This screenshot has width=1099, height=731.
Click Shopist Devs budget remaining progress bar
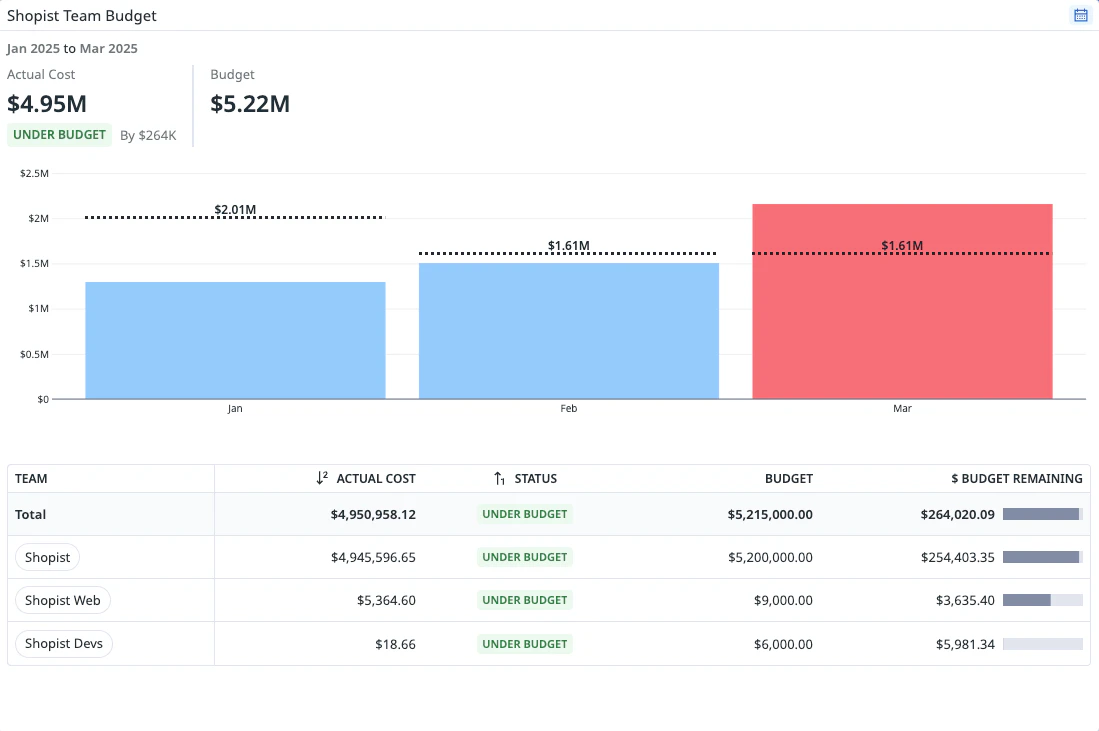[x=1043, y=644]
